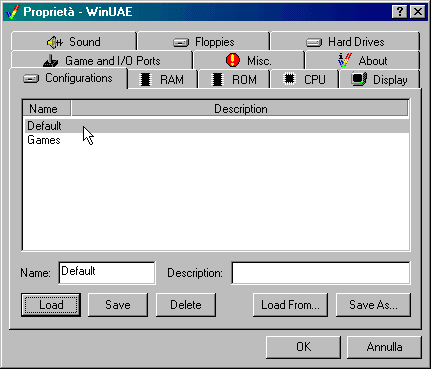431x369 pixels.
Task: Go to the CPU tab
Action: click(305, 79)
